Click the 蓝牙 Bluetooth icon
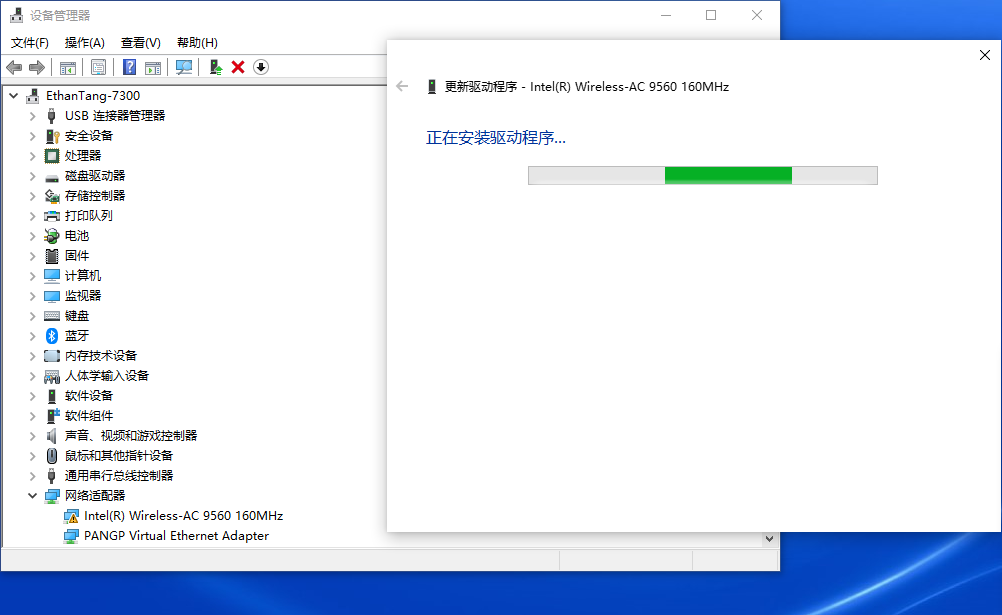The image size is (1002, 615). [x=52, y=336]
